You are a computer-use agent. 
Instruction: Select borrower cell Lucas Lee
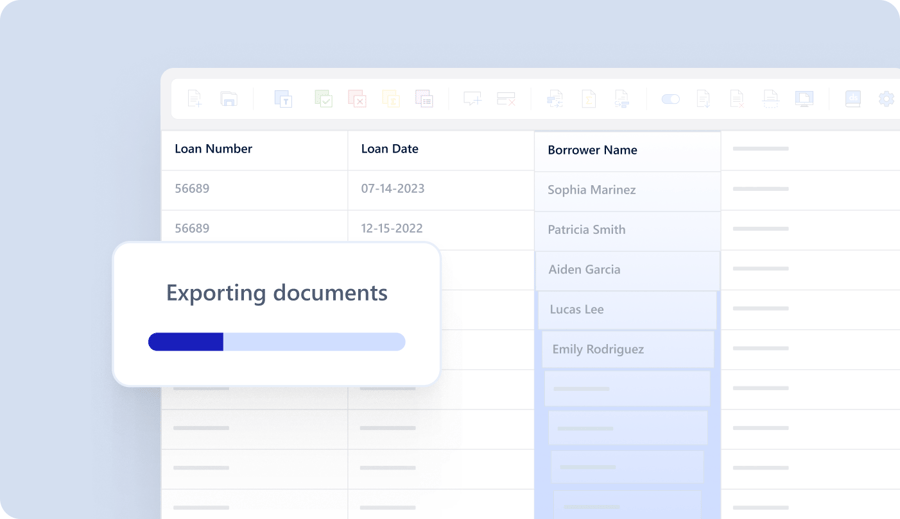tap(627, 309)
